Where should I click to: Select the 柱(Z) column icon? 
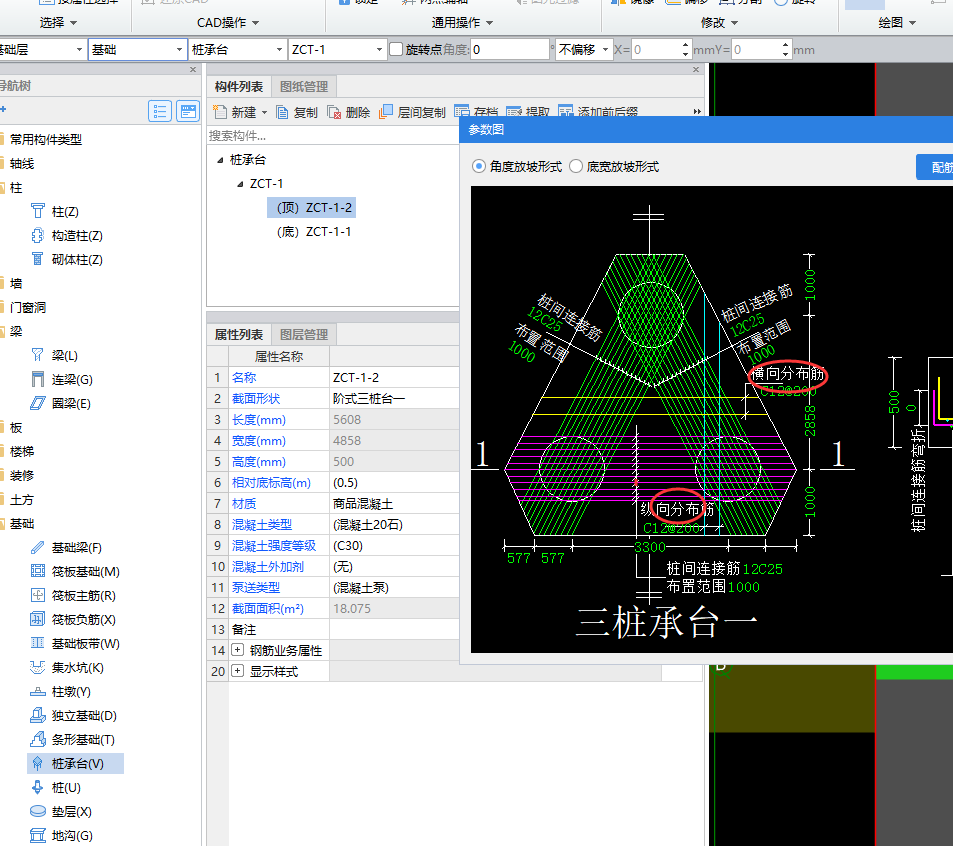pyautogui.click(x=38, y=211)
